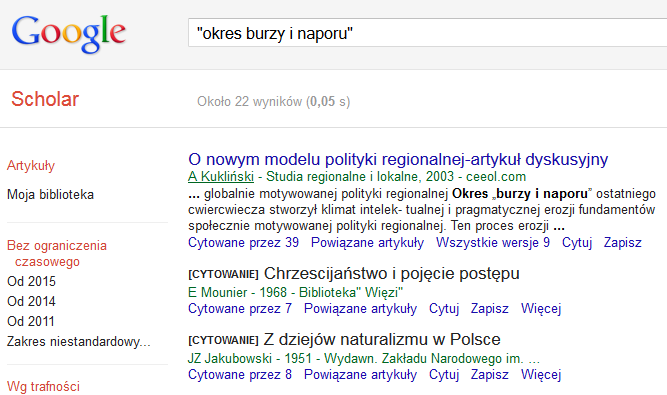This screenshot has width=667, height=395.
Task: Click Zapisz under Jakubowski entry
Action: pos(490,374)
